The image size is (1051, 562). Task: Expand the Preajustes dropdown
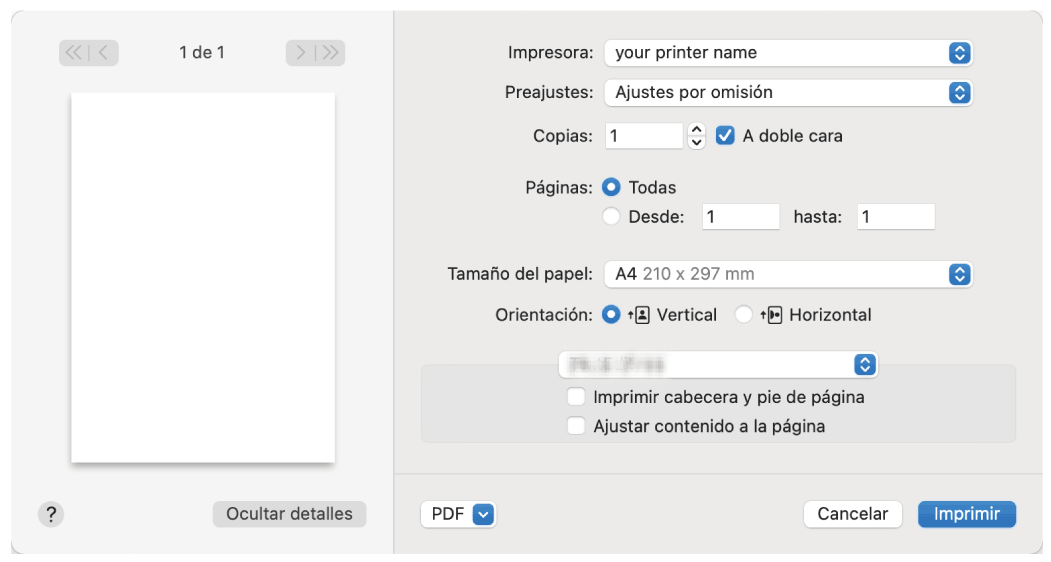(x=788, y=93)
